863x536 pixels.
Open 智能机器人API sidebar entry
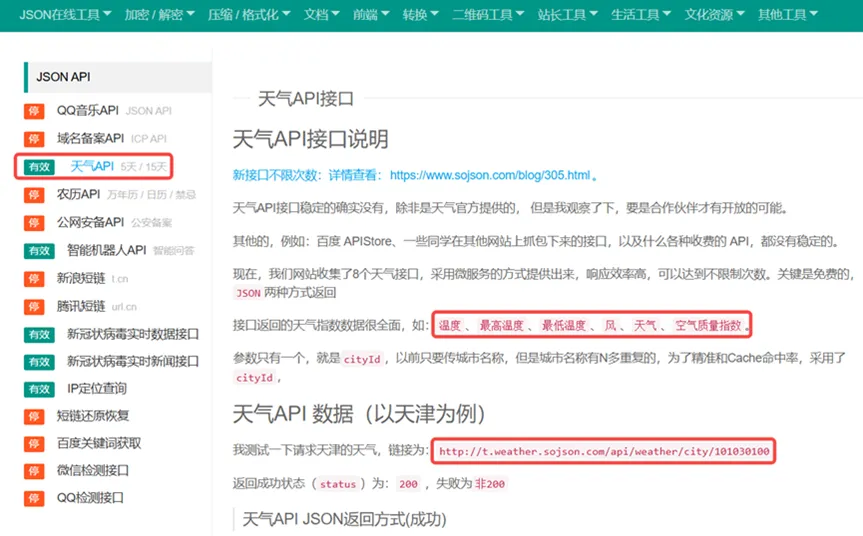tap(107, 250)
